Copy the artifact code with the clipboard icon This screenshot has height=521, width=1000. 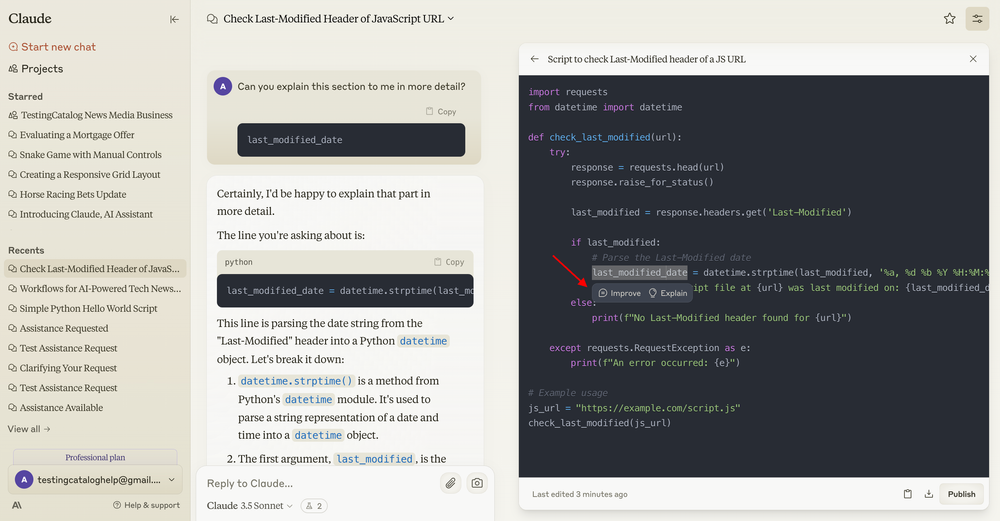[x=907, y=494]
